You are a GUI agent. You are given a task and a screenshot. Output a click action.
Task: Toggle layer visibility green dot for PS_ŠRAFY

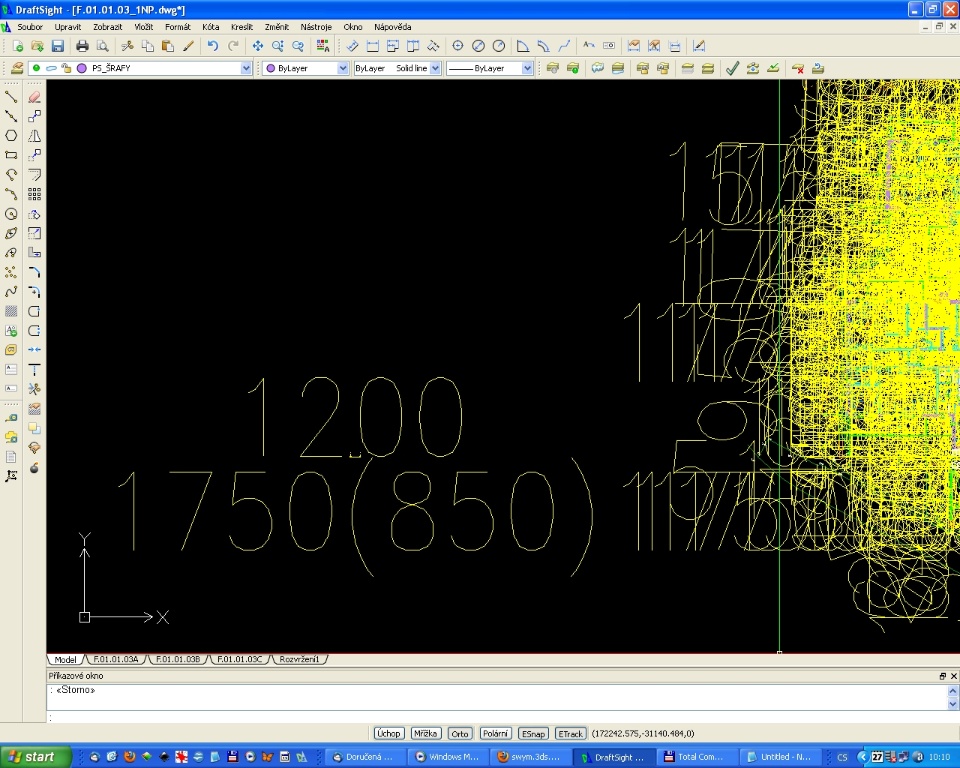click(36, 68)
